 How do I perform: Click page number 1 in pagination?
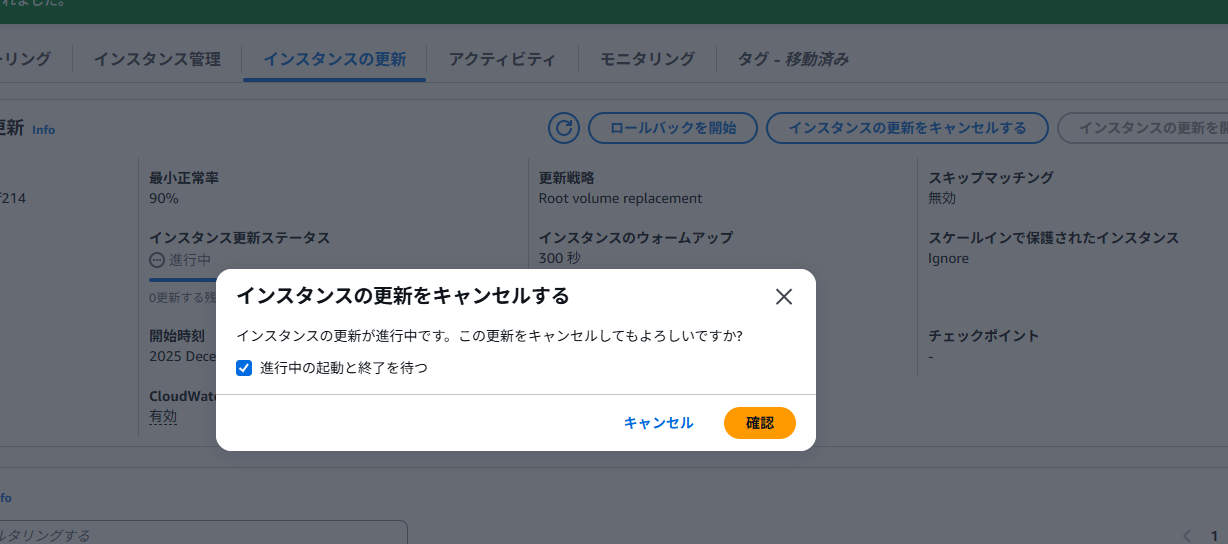point(1215,535)
